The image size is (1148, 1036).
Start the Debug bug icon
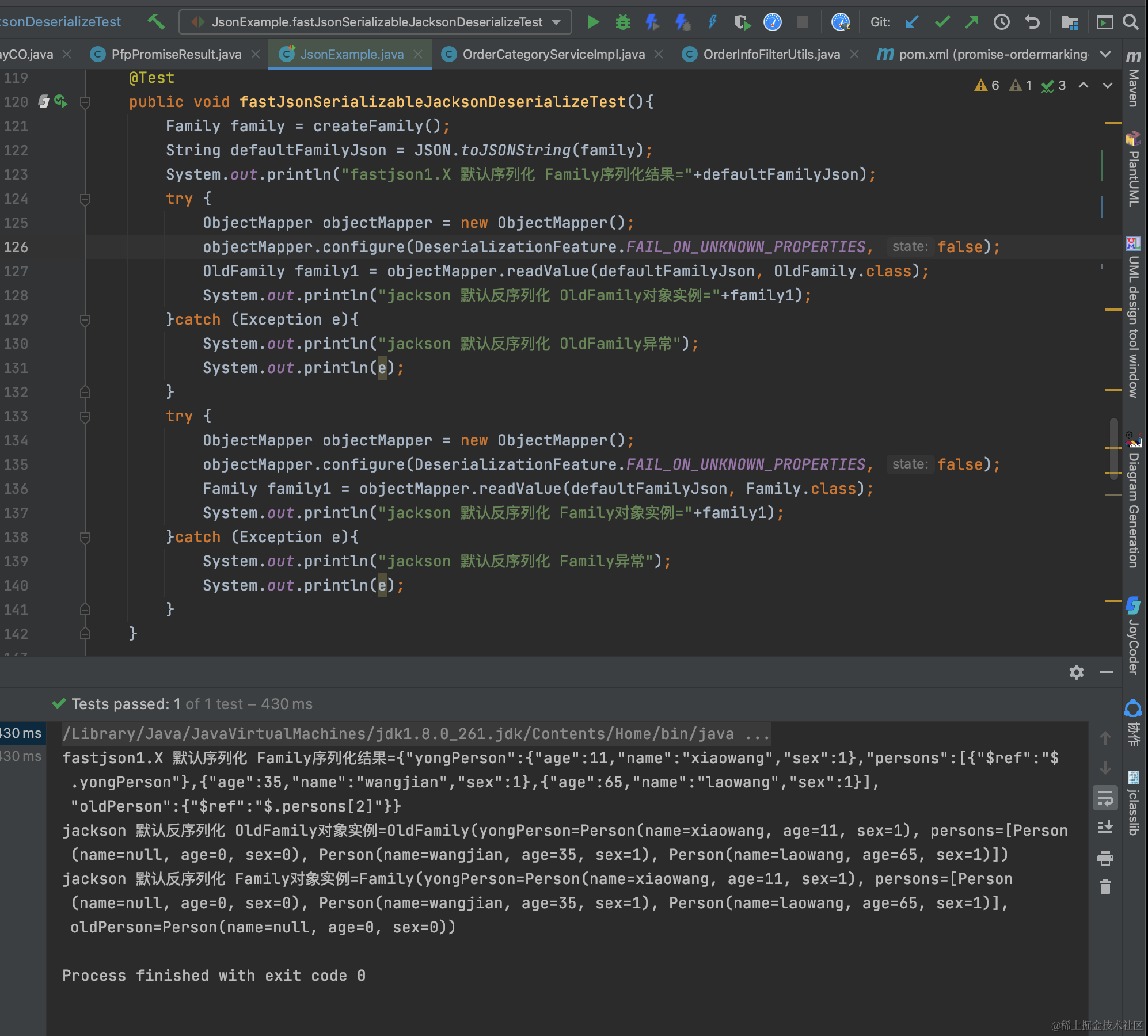[x=623, y=22]
